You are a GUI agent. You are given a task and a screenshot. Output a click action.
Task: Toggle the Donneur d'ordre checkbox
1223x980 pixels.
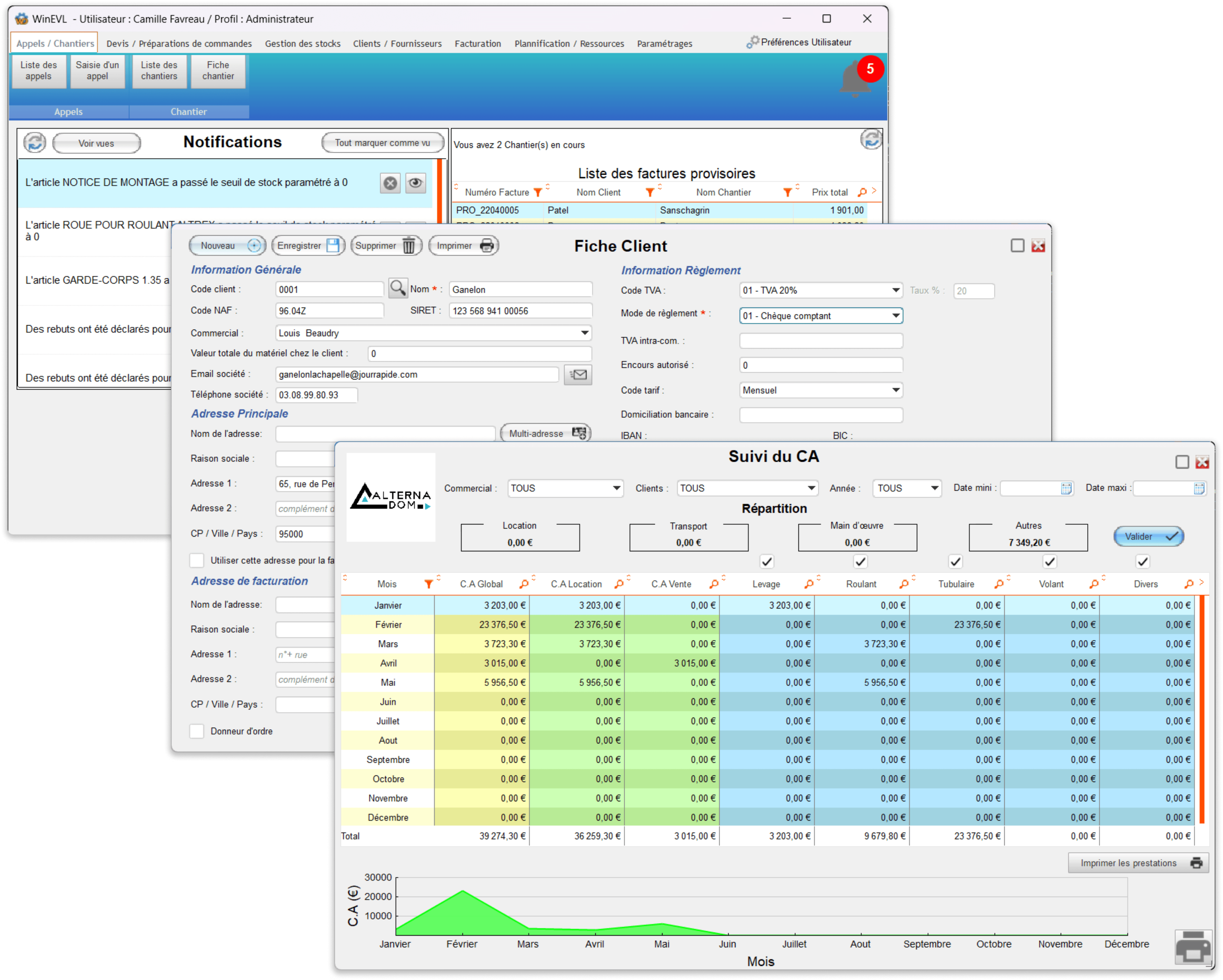click(200, 730)
